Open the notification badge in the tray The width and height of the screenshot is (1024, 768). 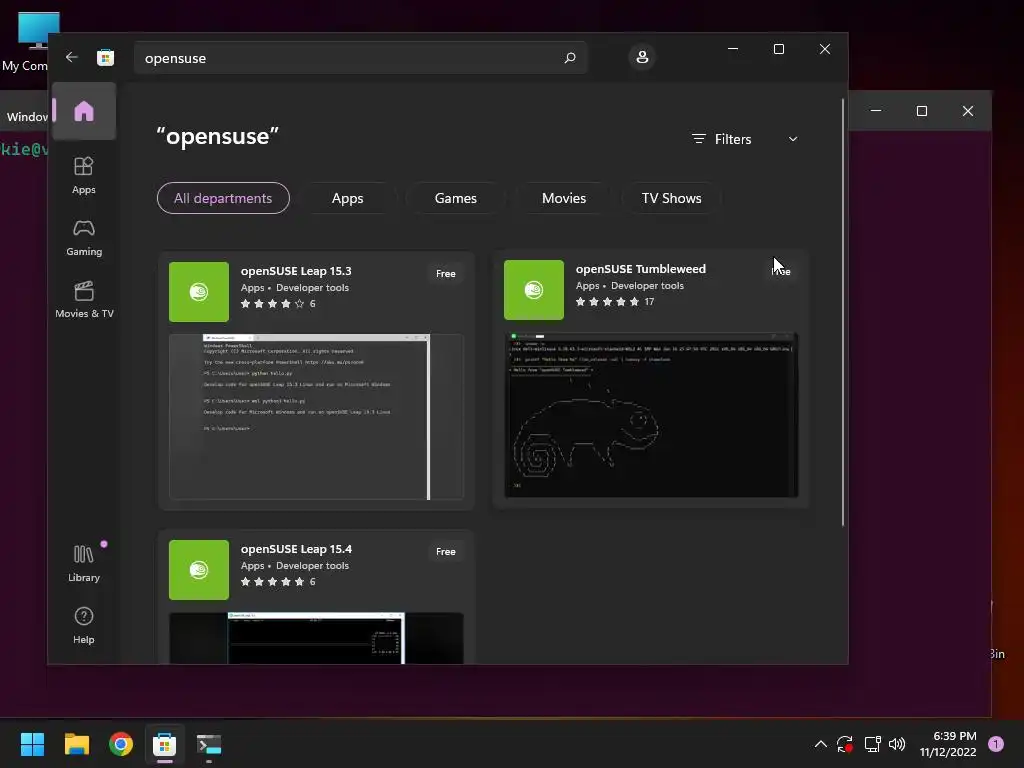(x=996, y=744)
